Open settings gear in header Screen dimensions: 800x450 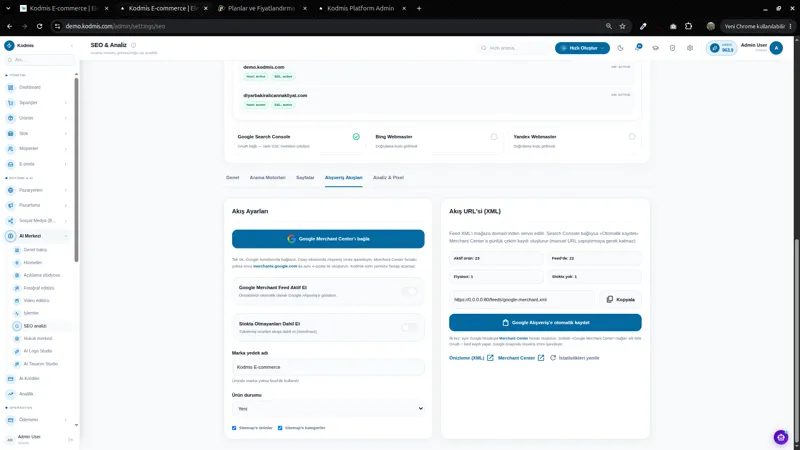pos(690,48)
